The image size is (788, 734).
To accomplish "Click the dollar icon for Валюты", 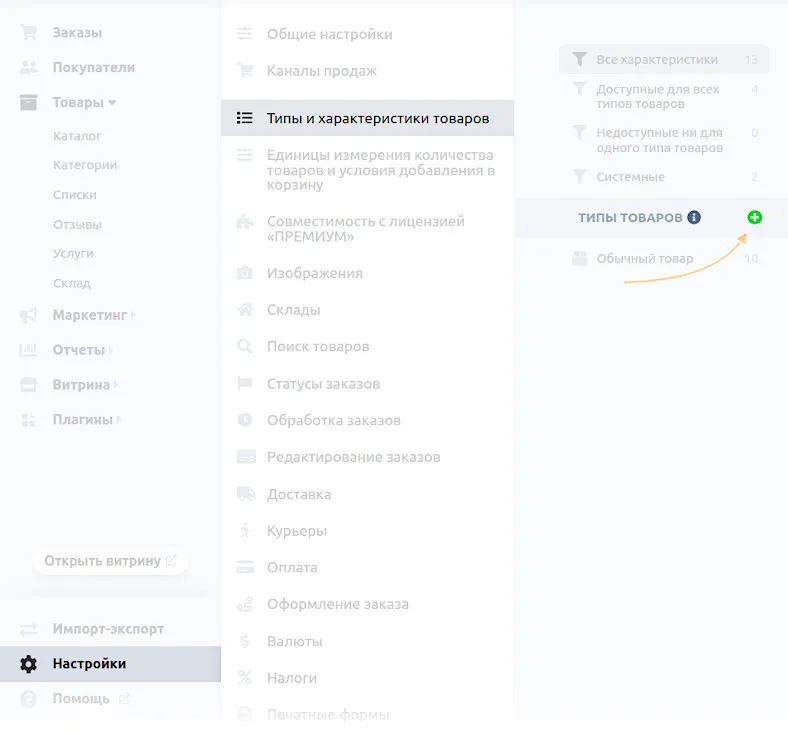I will (245, 641).
